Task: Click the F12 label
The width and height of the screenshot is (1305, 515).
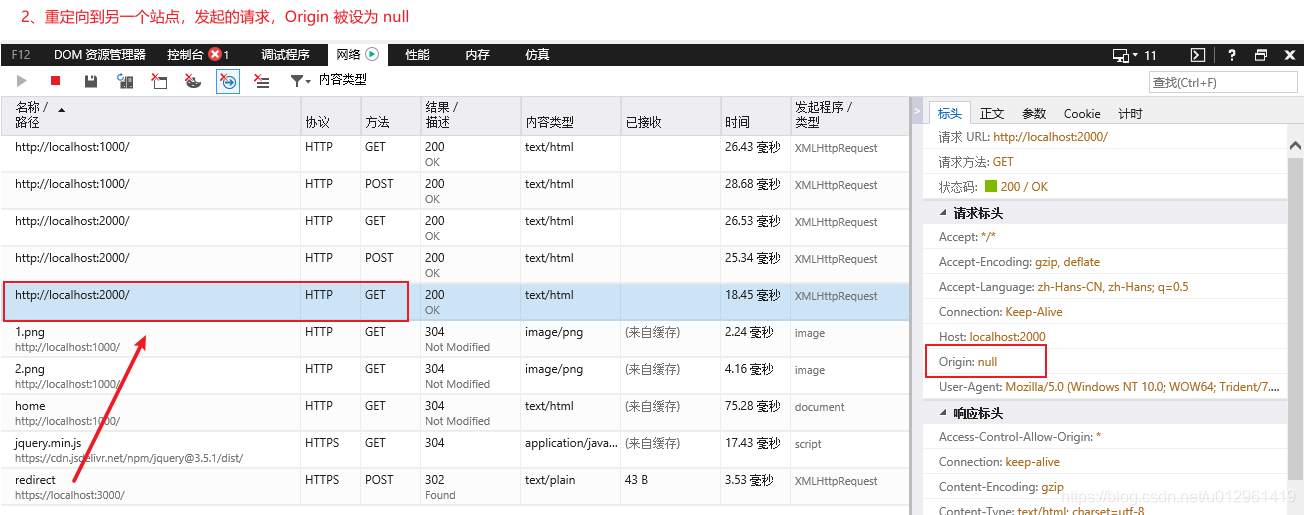Action: tap(21, 55)
